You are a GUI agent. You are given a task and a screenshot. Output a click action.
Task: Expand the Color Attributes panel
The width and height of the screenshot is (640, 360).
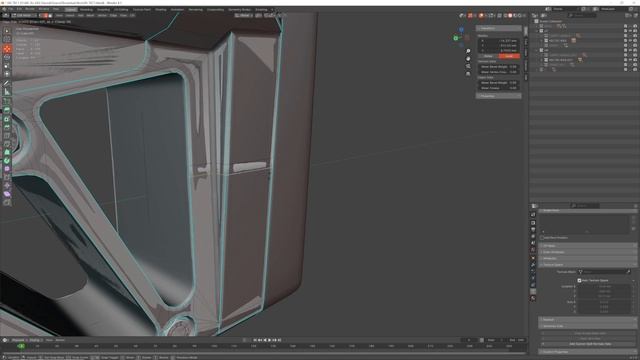pyautogui.click(x=588, y=252)
